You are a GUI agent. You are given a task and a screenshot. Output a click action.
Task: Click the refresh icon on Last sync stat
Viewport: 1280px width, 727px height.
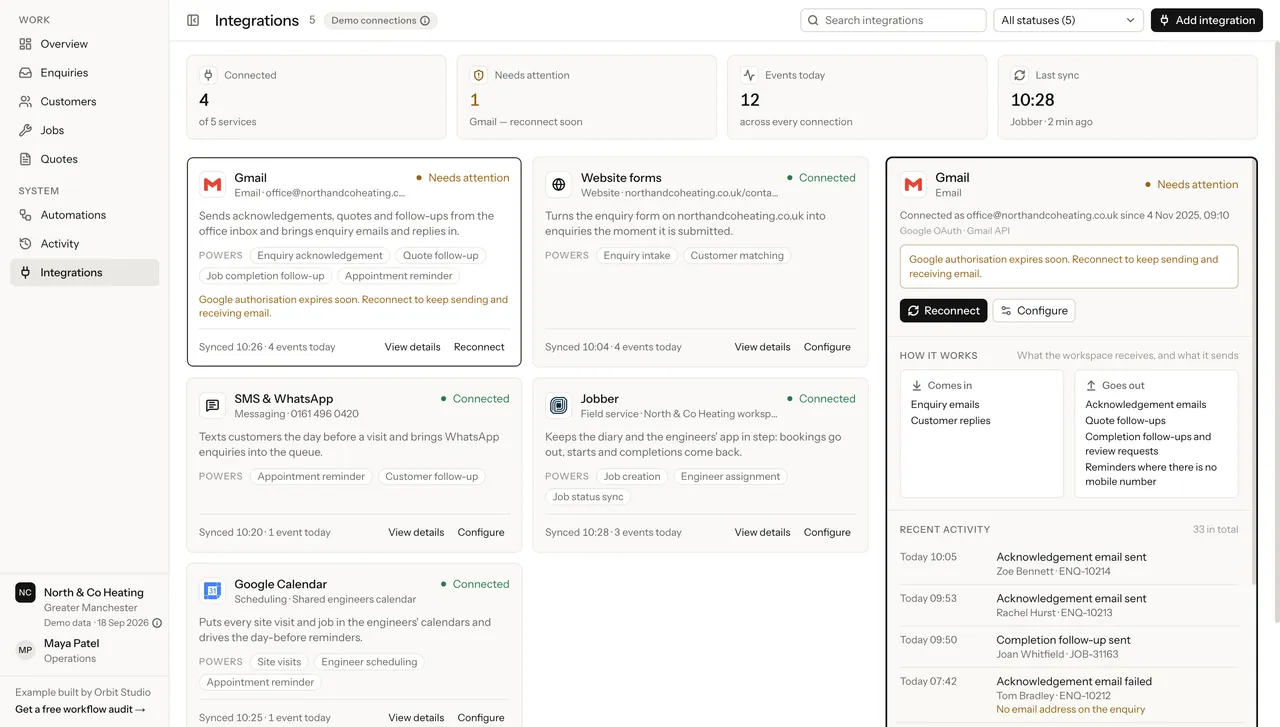(1019, 75)
